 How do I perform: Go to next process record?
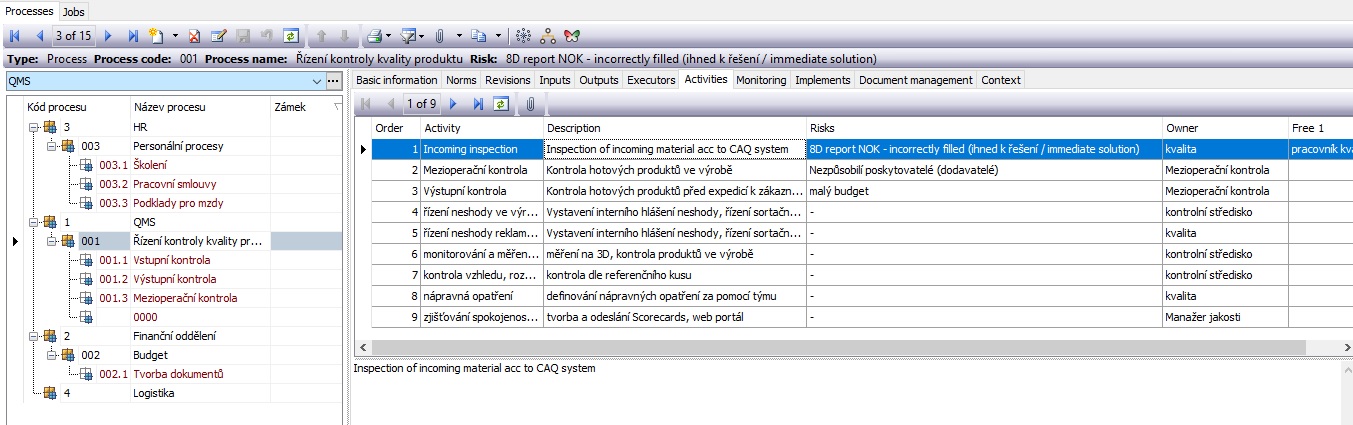coord(109,36)
